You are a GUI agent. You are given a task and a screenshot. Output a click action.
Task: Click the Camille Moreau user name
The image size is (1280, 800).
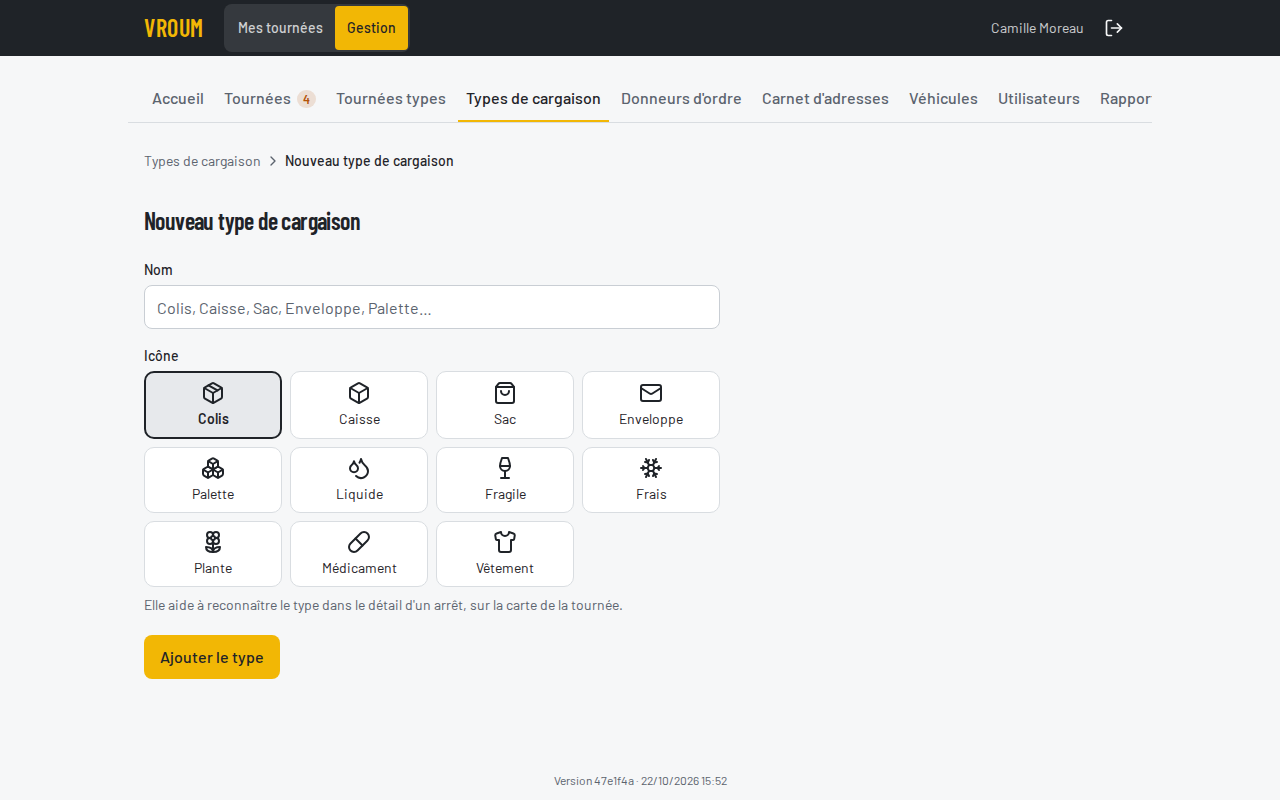[x=1037, y=28]
